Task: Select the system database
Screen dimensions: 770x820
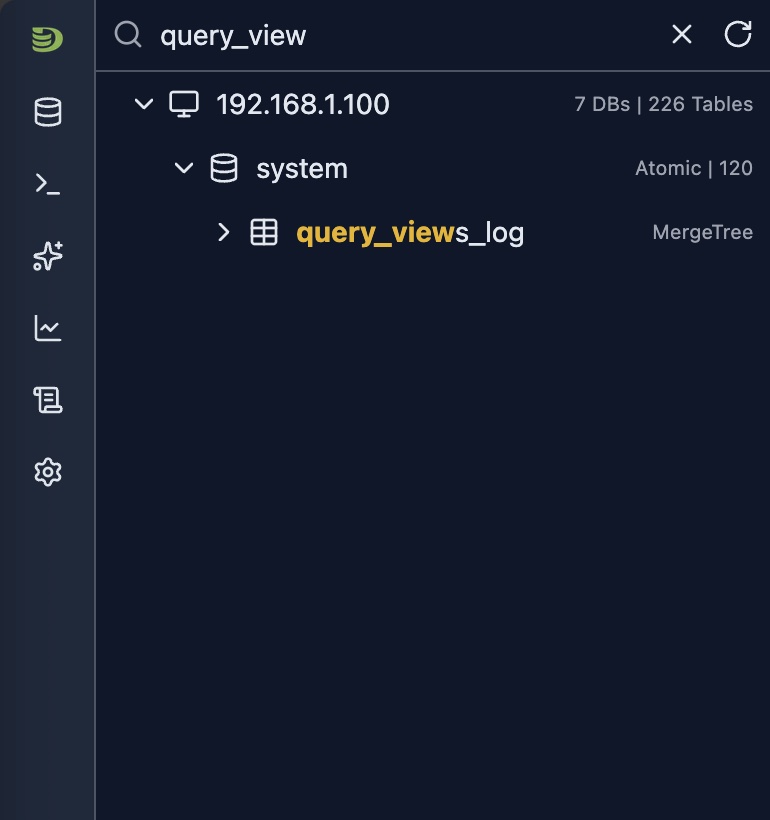Action: pos(302,168)
